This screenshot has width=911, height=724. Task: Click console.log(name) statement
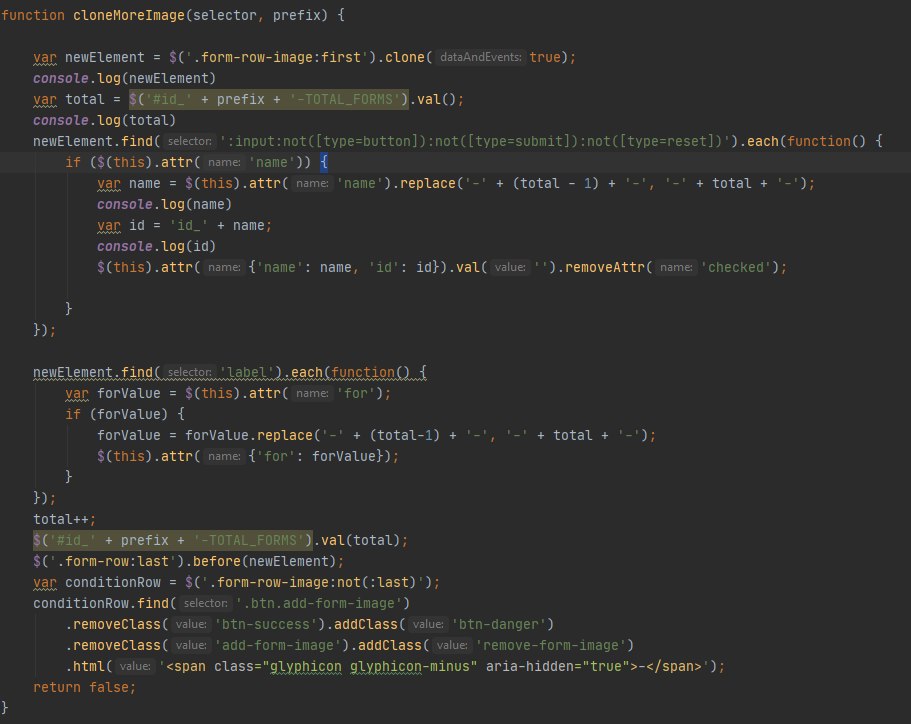pyautogui.click(x=164, y=205)
